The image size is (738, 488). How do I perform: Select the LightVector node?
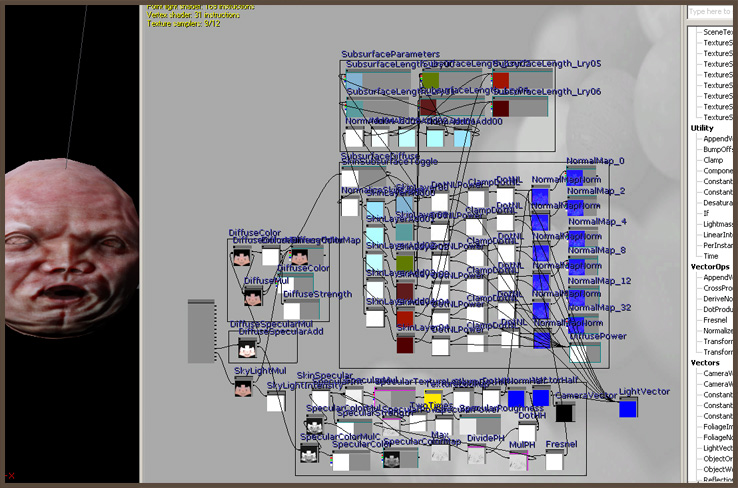[627, 407]
